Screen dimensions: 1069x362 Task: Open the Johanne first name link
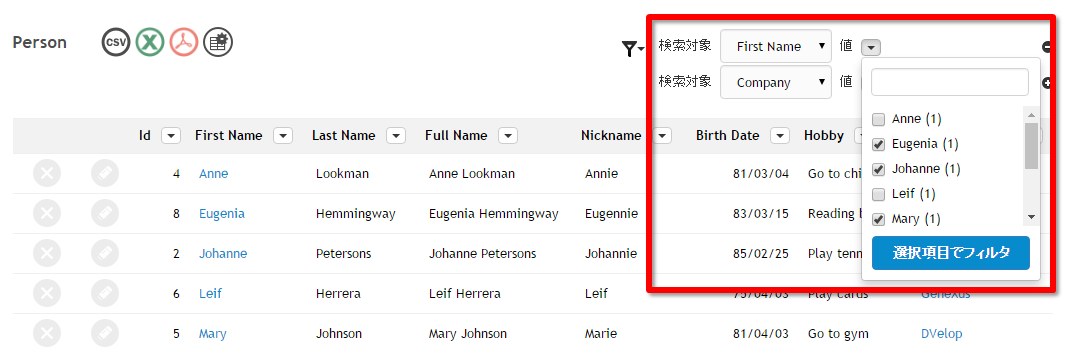pos(223,254)
